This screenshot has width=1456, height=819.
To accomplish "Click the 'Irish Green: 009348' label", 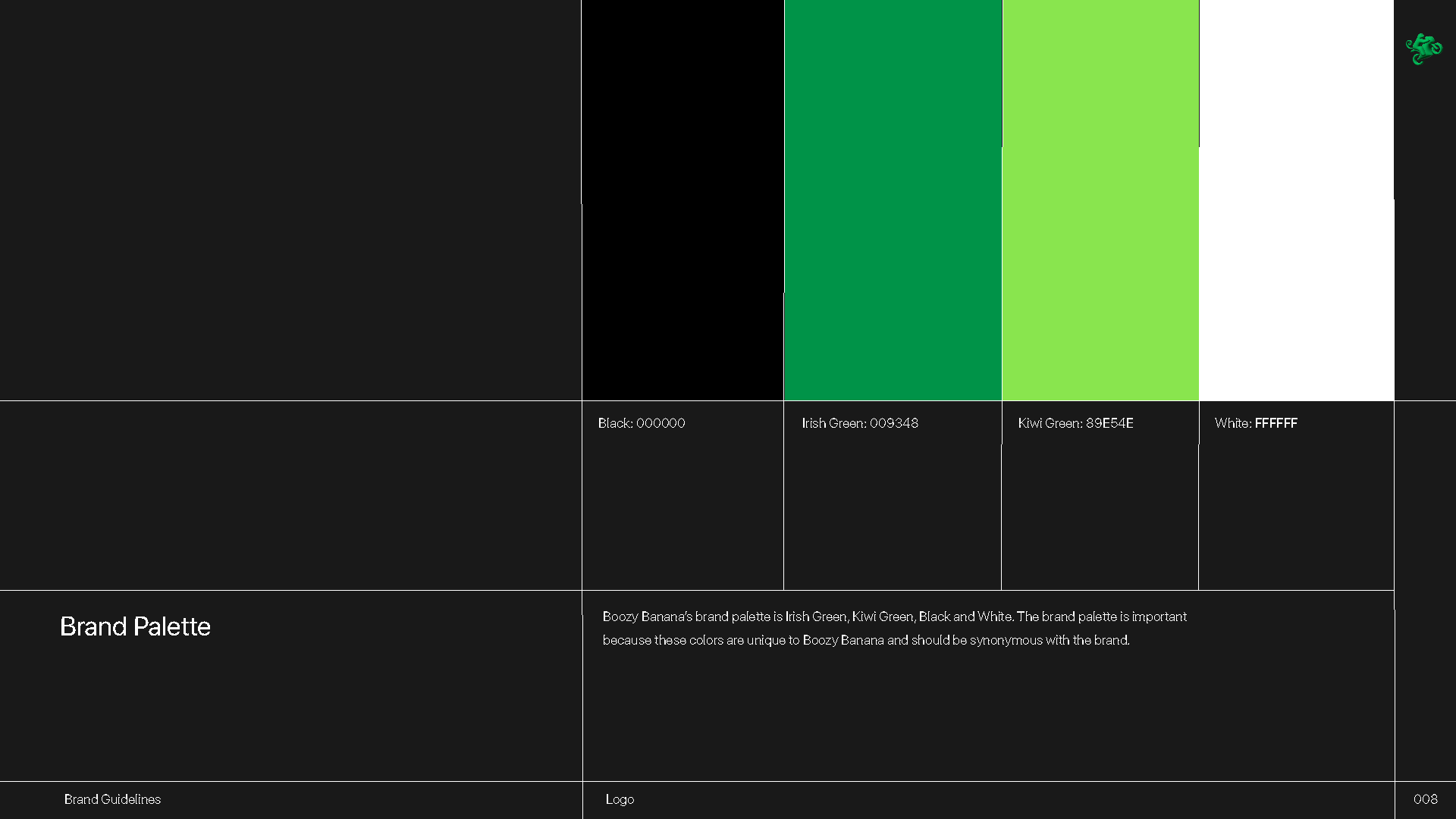I will 860,423.
